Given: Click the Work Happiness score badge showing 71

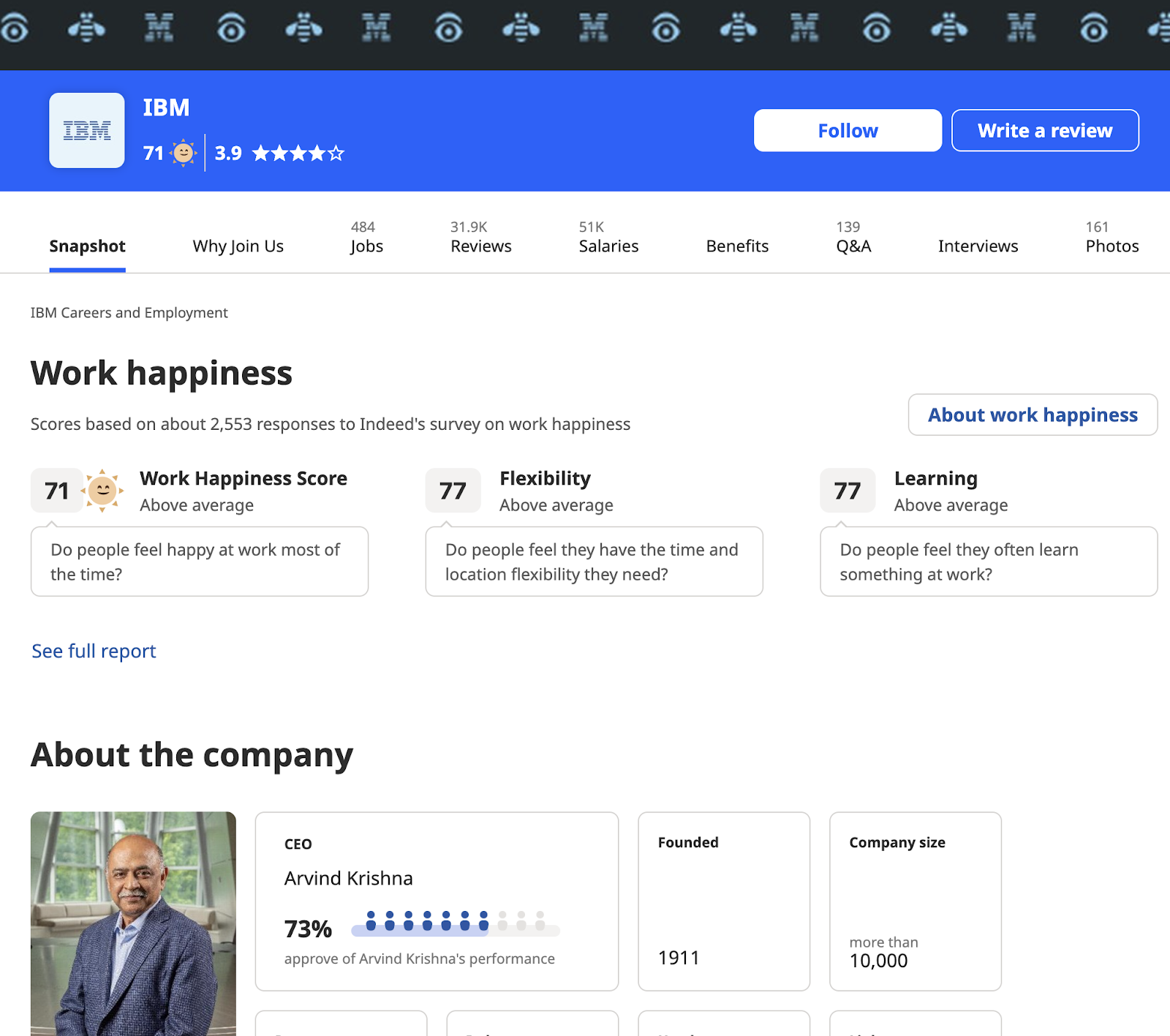Looking at the screenshot, I should [x=56, y=491].
